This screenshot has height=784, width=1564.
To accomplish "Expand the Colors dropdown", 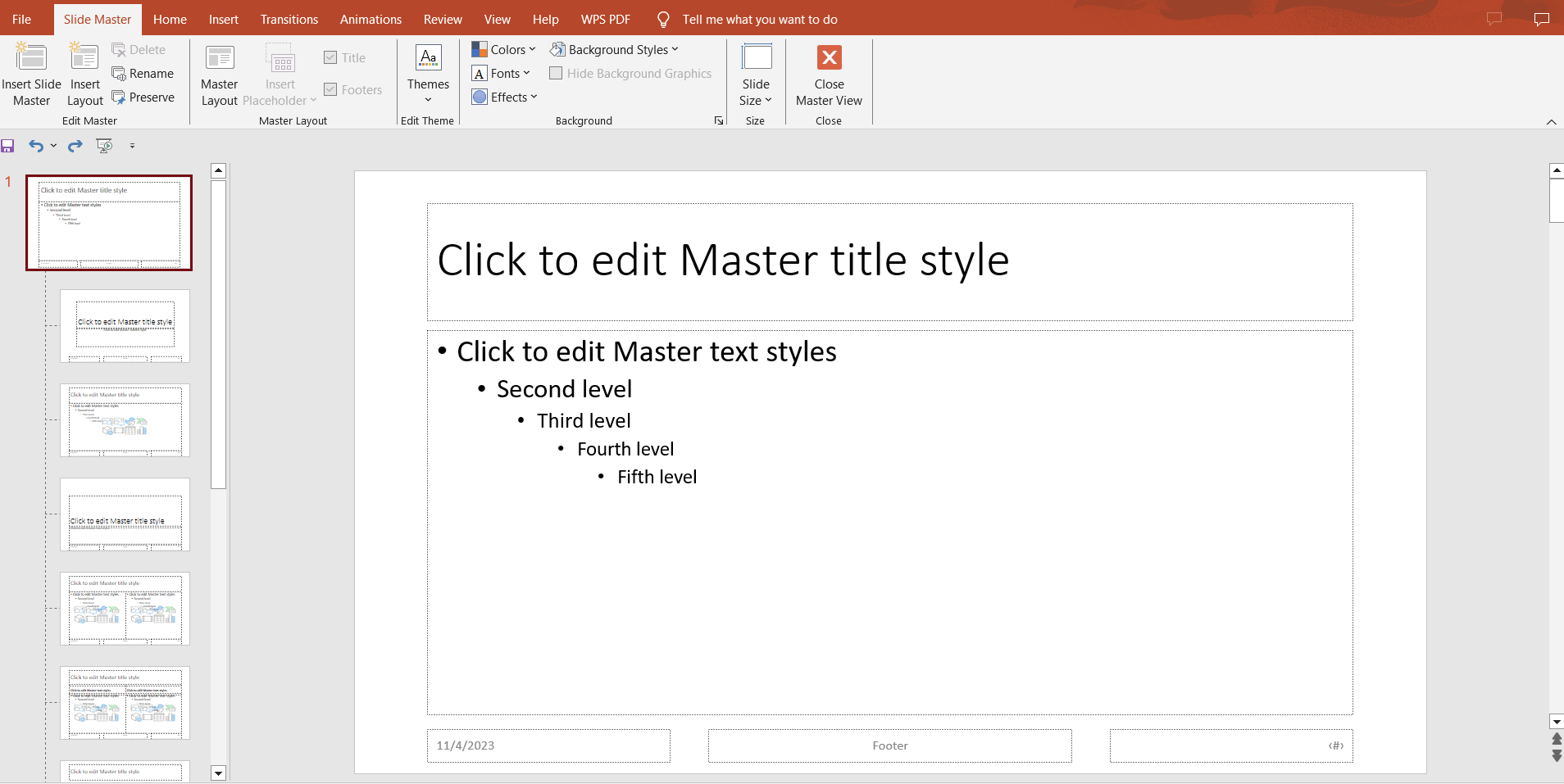I will [504, 50].
